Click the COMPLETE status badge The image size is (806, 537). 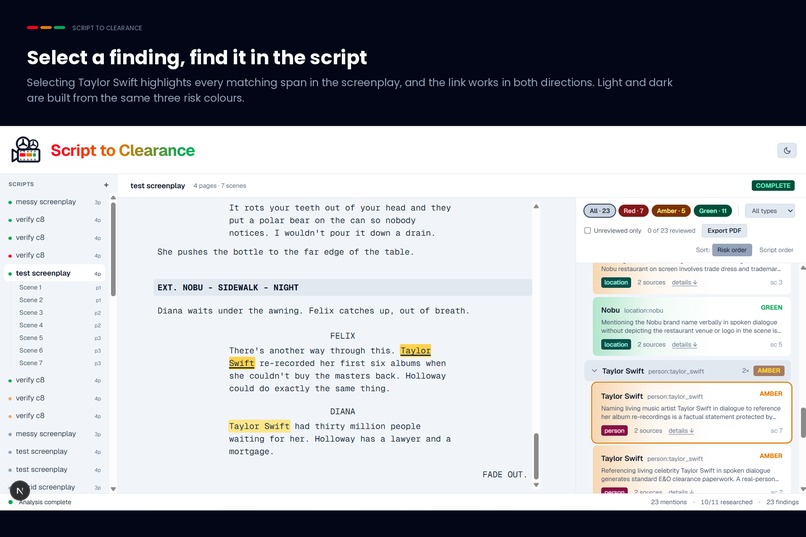pyautogui.click(x=773, y=186)
